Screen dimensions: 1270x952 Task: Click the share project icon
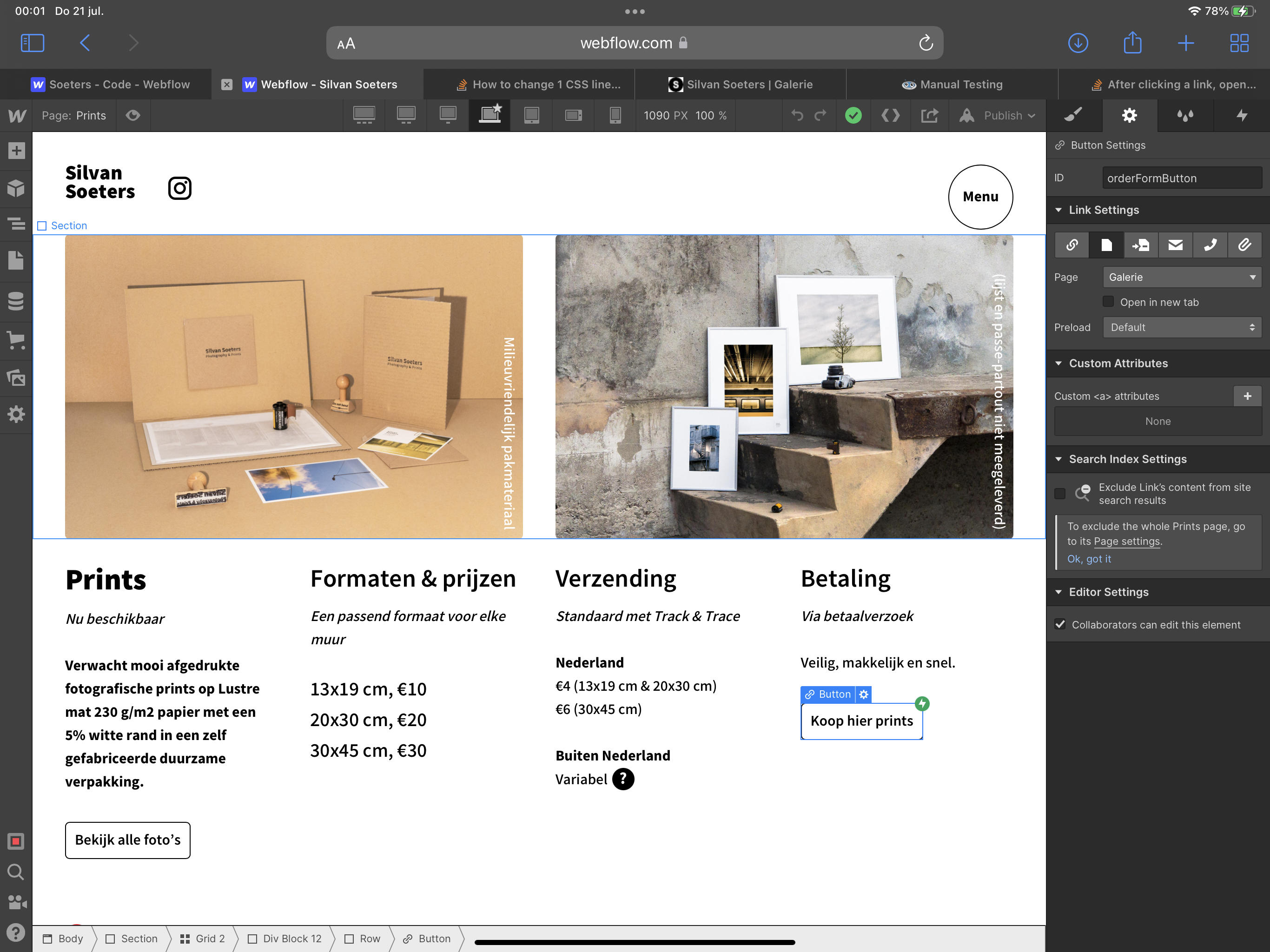[x=930, y=115]
